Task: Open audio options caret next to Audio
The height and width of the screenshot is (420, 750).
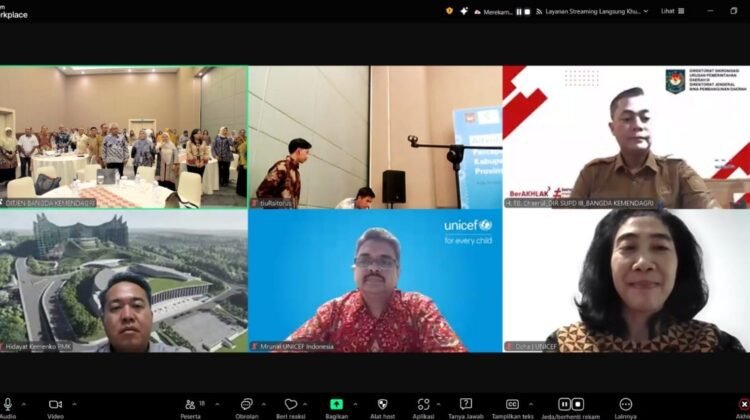Action: click(24, 405)
